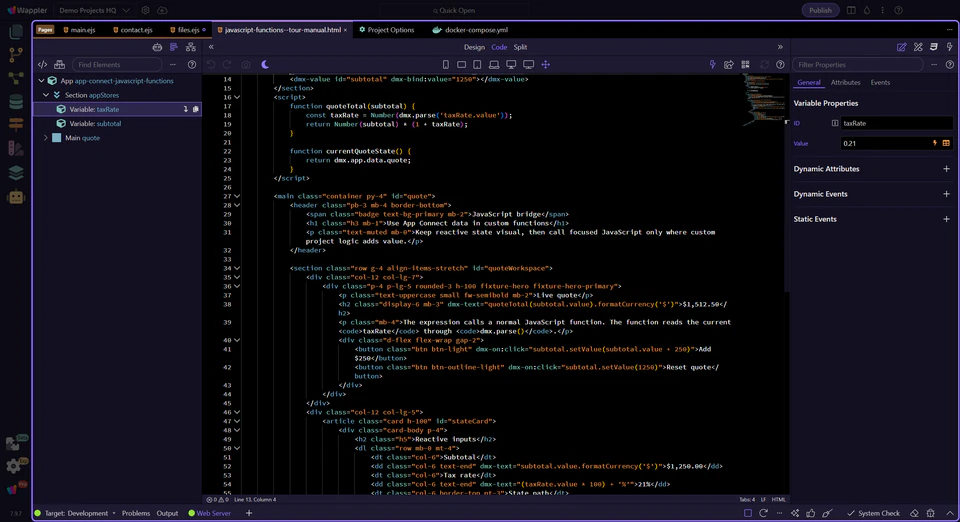Collapse the App app-connect-javascript-functions node
This screenshot has width=960, height=522.
point(41,81)
